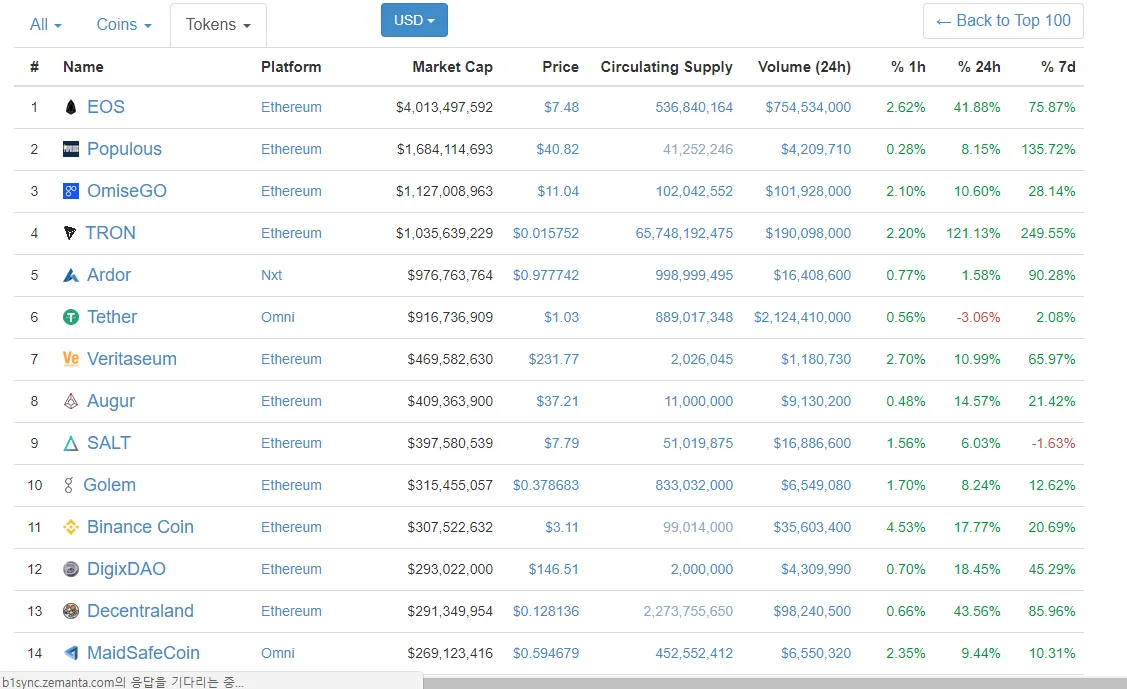The width and height of the screenshot is (1127, 689).
Task: Open the TRON token page
Action: pyautogui.click(x=110, y=233)
